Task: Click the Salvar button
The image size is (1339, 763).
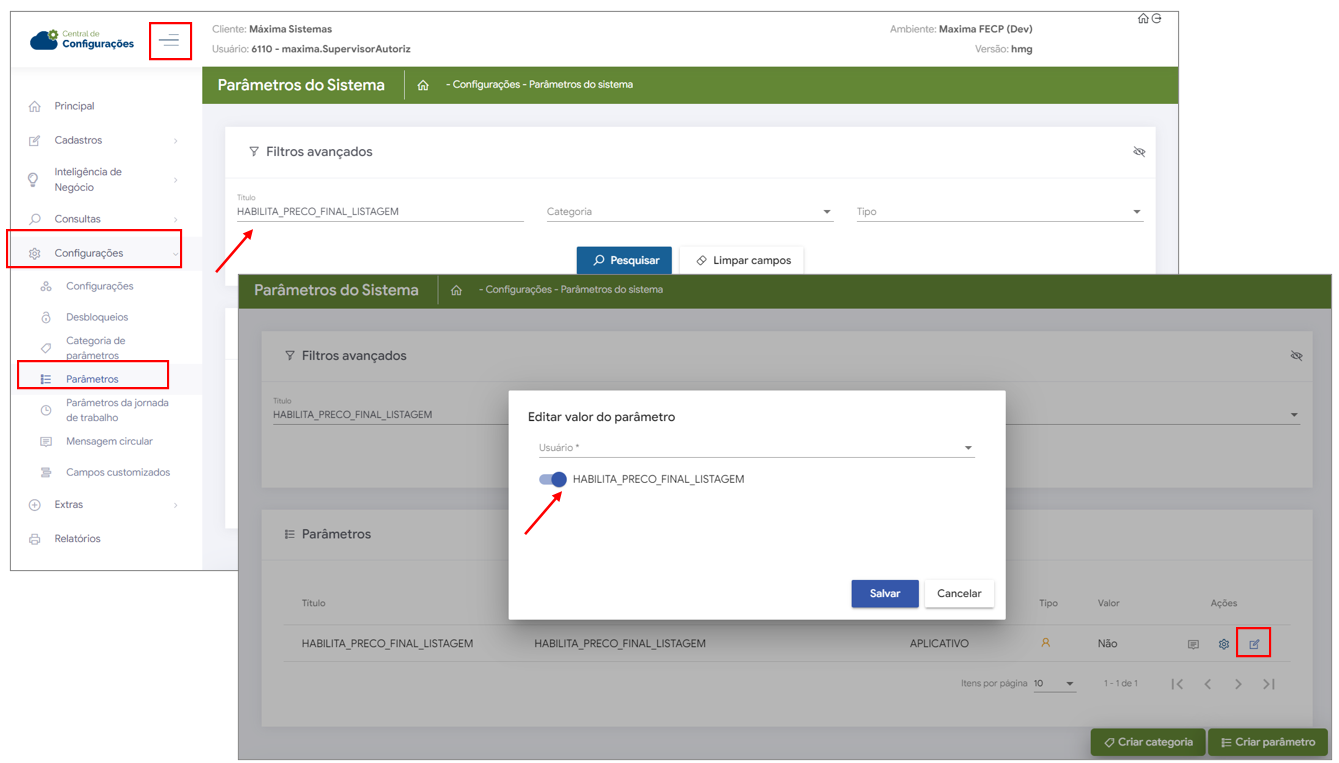Action: point(884,593)
